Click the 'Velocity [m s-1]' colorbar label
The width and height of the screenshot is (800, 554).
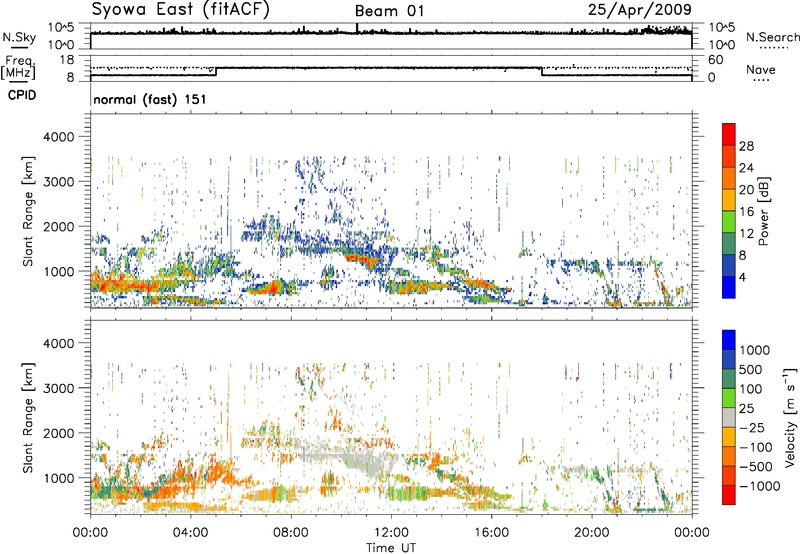click(790, 417)
